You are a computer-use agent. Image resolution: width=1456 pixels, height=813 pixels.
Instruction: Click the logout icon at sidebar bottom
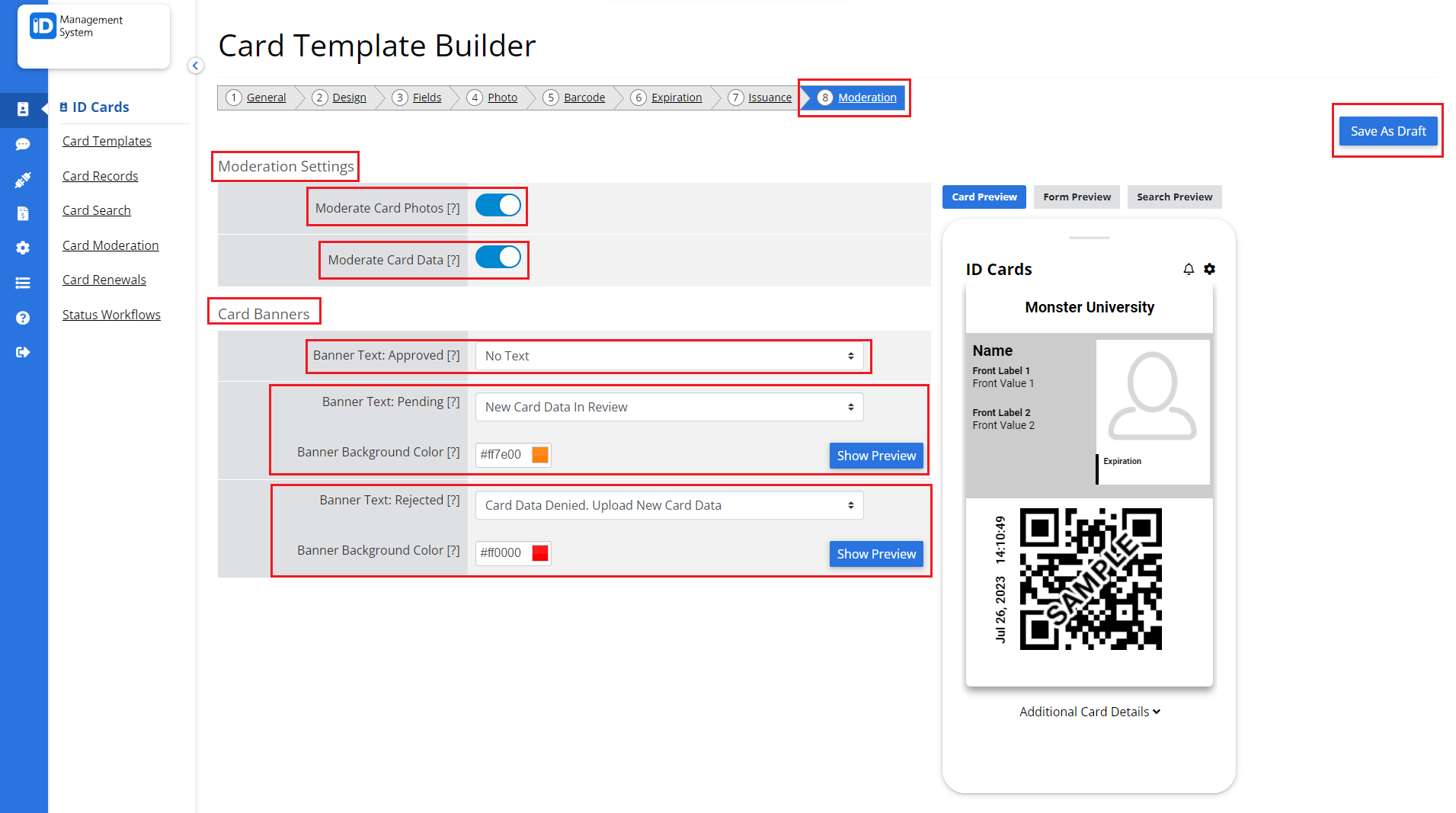[x=23, y=352]
